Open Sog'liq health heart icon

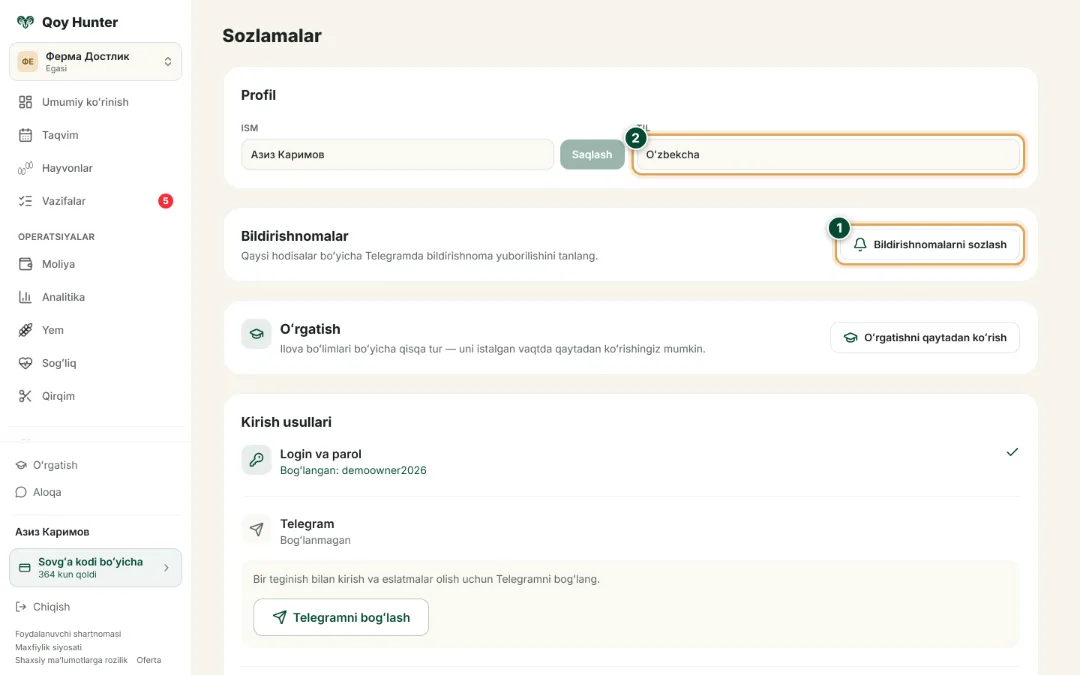point(25,363)
